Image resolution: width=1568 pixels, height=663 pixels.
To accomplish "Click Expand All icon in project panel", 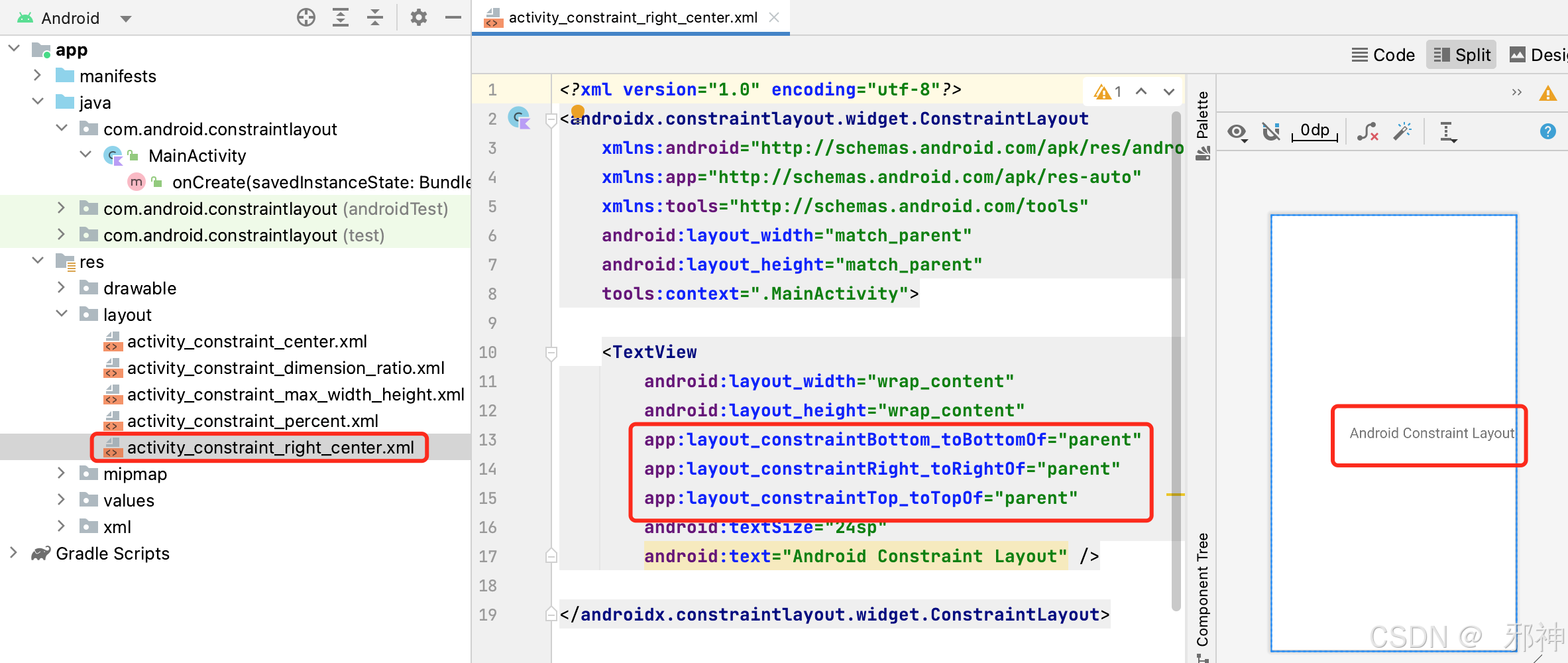I will pos(341,17).
